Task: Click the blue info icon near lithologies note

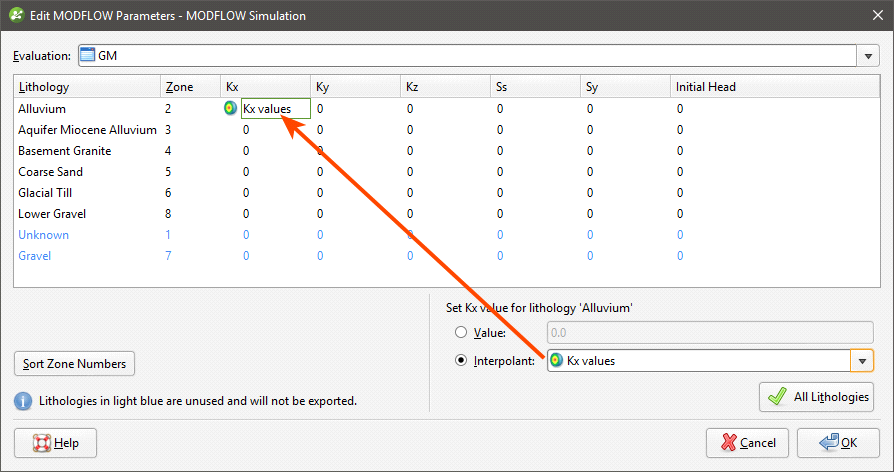Action: click(23, 401)
